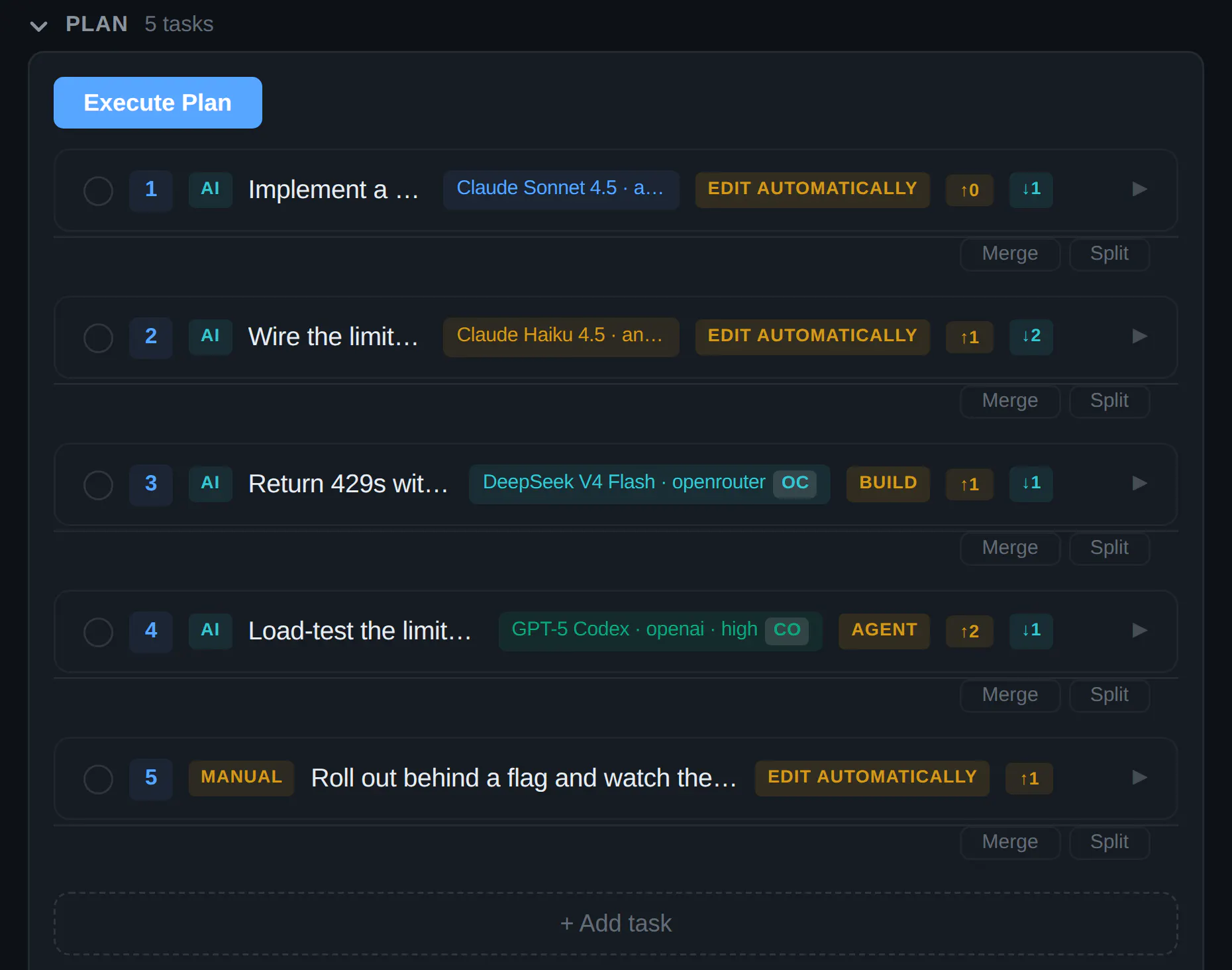Toggle the circle checkbox for task 2
The image size is (1232, 970).
(98, 338)
